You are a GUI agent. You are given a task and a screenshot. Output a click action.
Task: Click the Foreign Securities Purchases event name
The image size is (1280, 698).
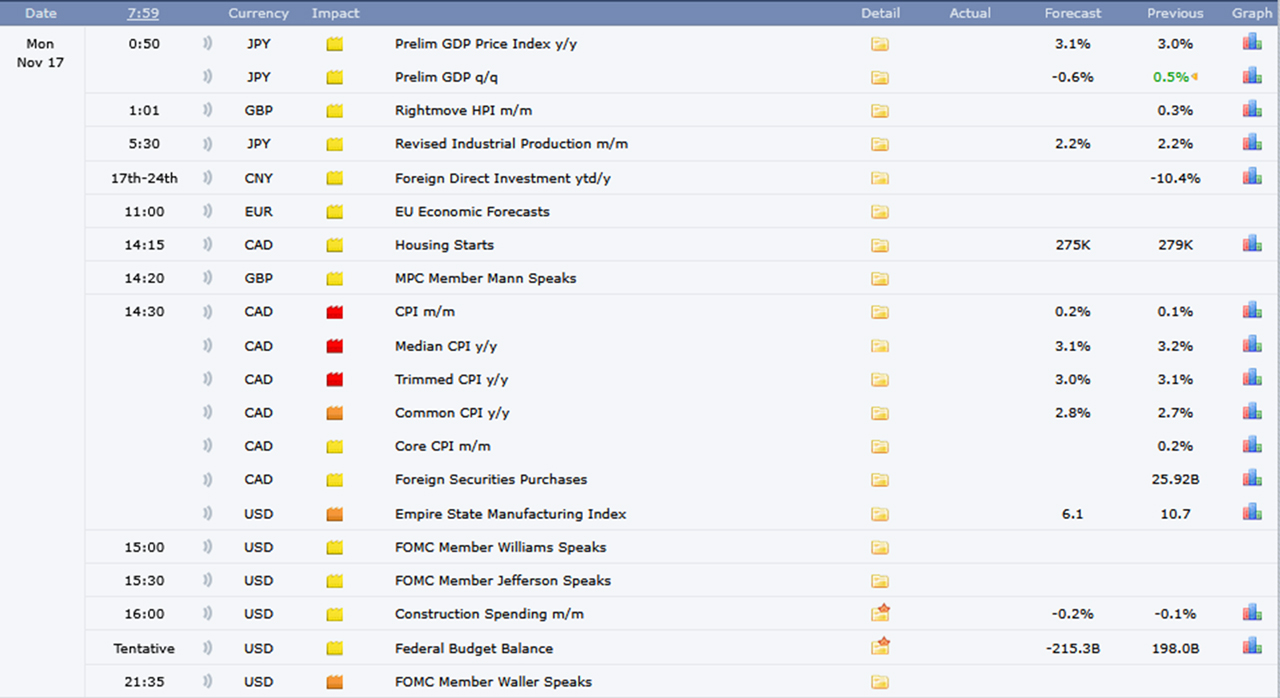(491, 480)
